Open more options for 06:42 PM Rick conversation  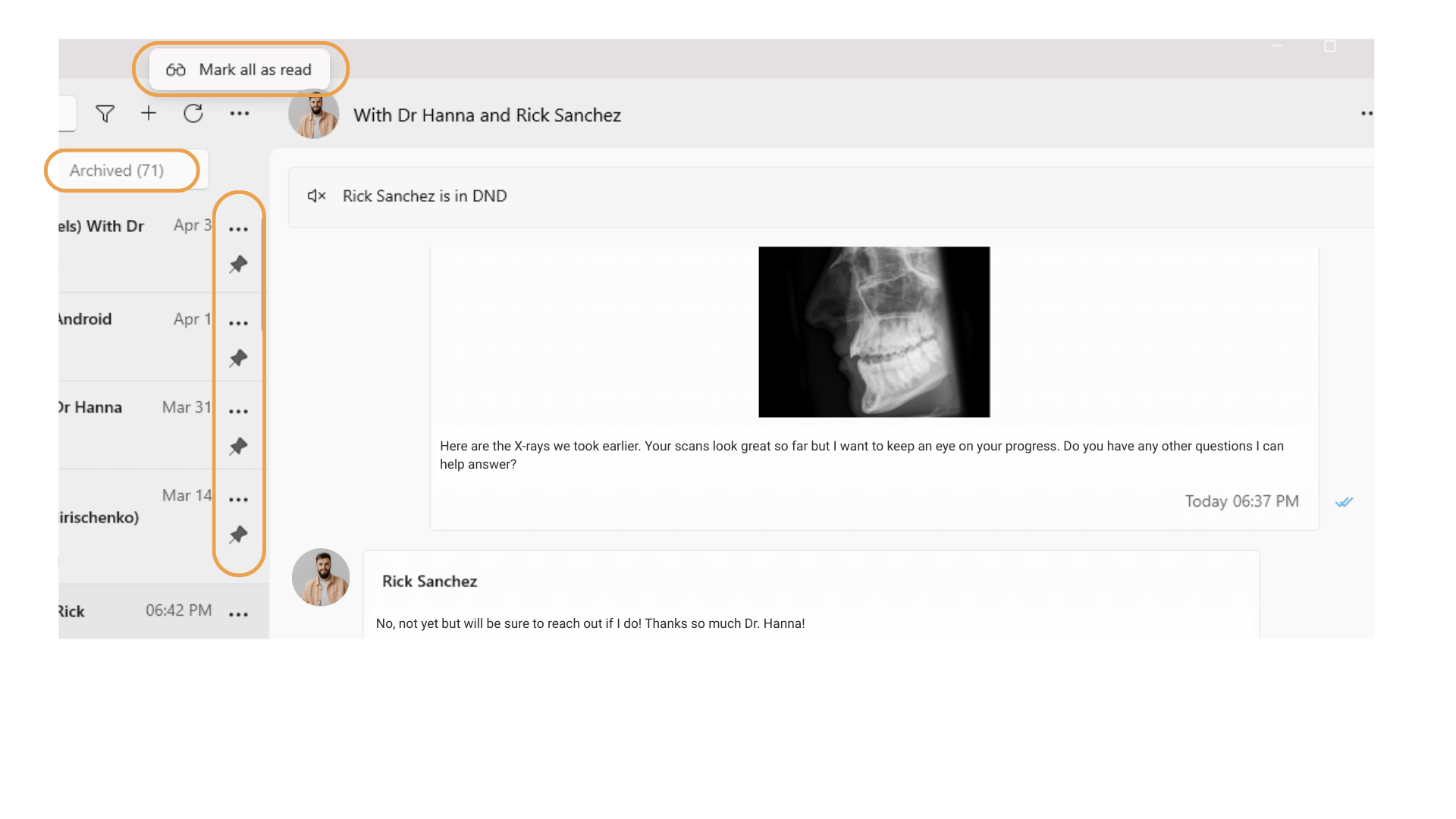pyautogui.click(x=238, y=614)
